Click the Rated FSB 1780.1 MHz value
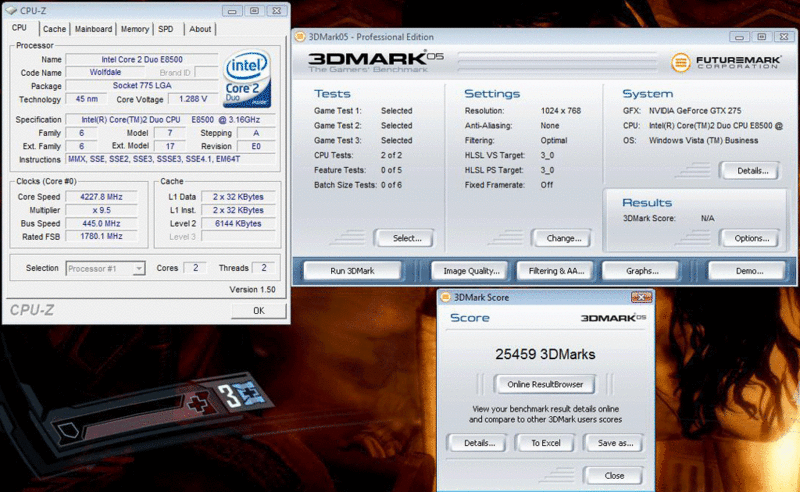This screenshot has height=492, width=800. tap(101, 236)
